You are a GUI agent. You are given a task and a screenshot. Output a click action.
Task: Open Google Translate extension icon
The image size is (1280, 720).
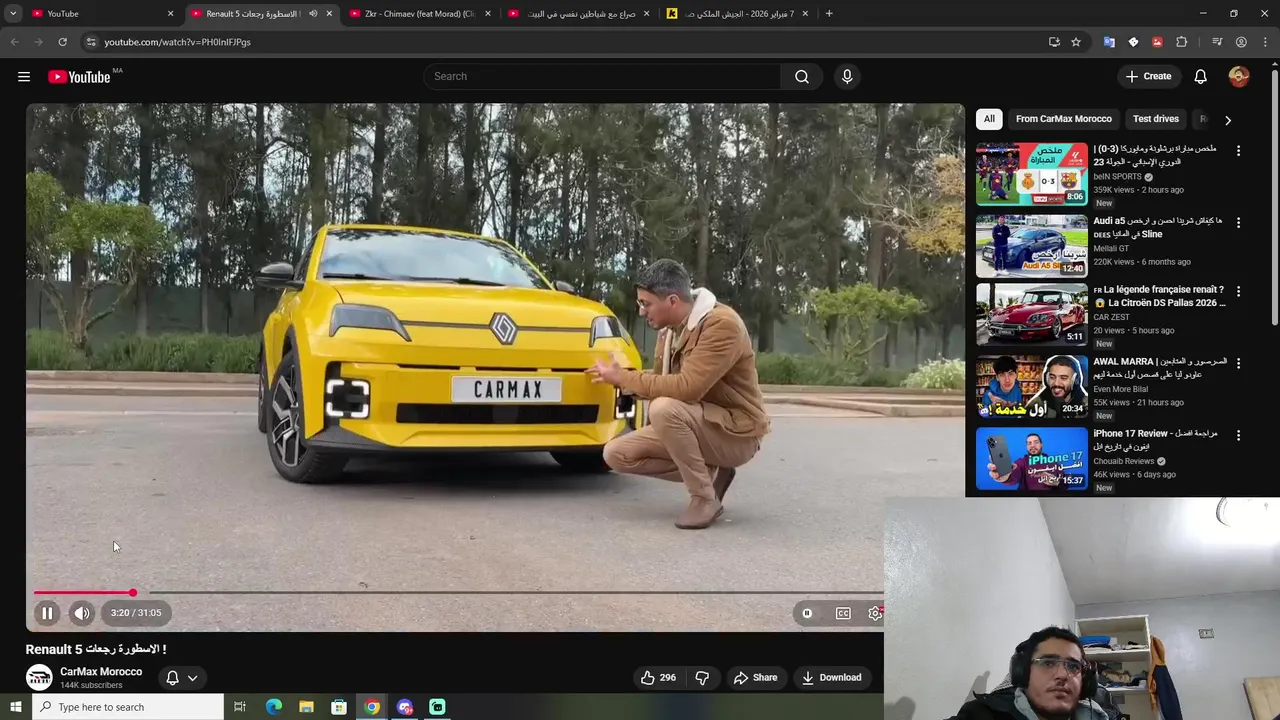coord(1109,42)
